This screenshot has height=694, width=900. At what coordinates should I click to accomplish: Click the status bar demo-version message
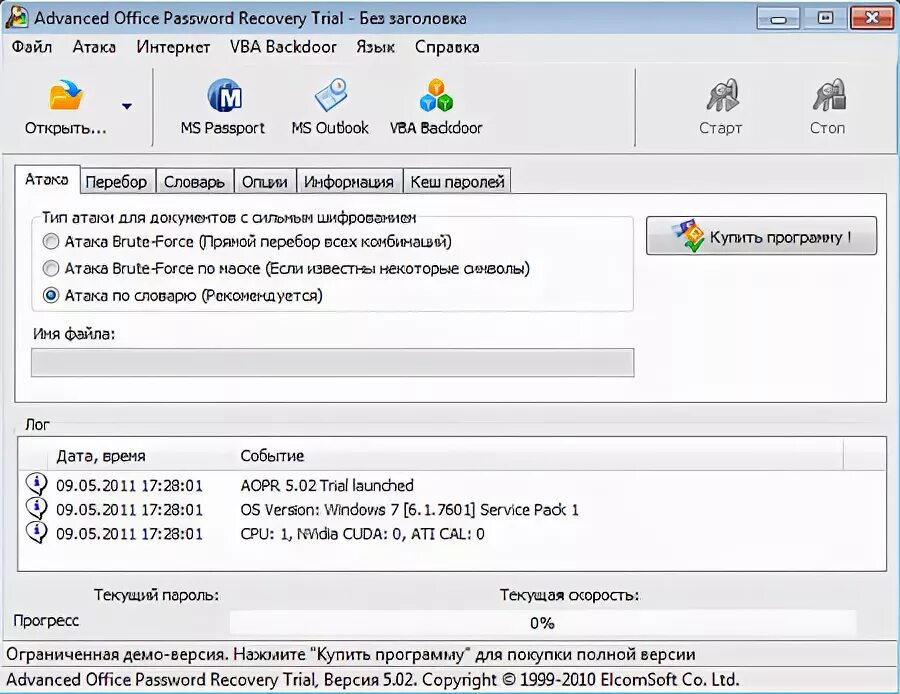[351, 654]
